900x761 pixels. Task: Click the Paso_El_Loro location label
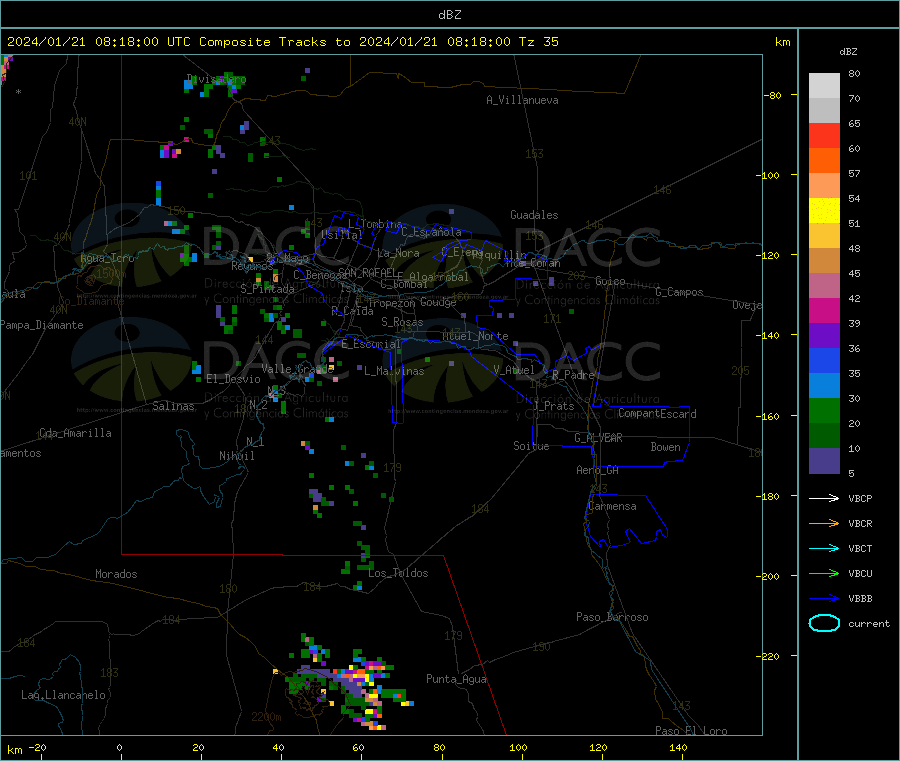(x=691, y=731)
